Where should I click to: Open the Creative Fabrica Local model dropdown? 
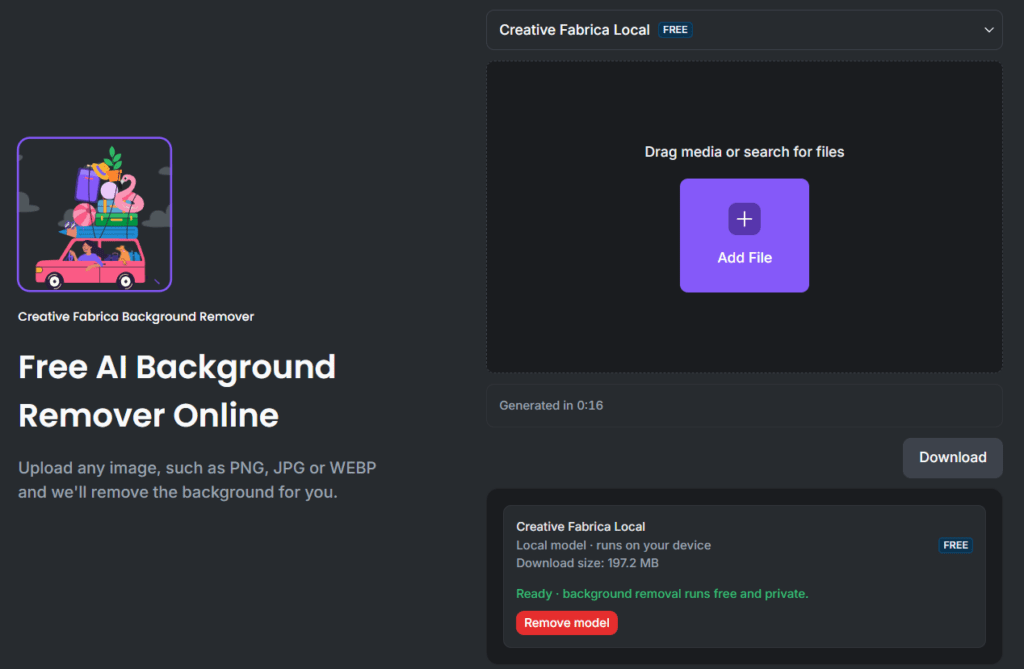point(744,30)
